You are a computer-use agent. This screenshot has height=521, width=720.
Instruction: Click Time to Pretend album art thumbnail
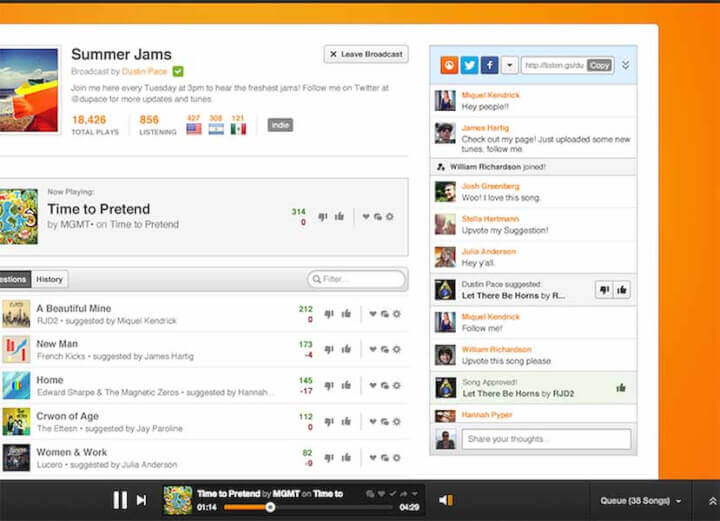tap(19, 216)
